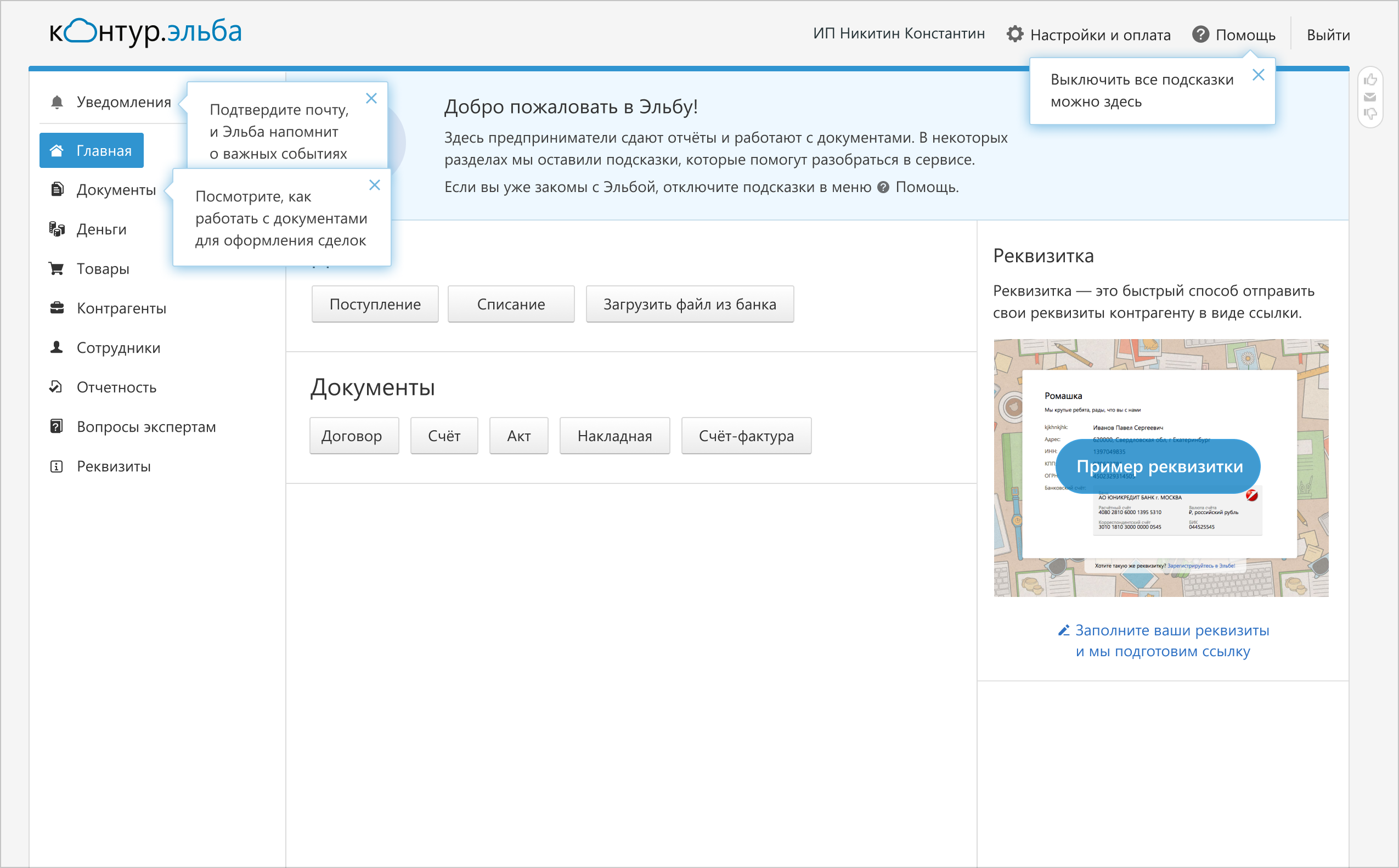Open Настройки и оплата gear icon
This screenshot has height=868, width=1399.
pos(1015,35)
